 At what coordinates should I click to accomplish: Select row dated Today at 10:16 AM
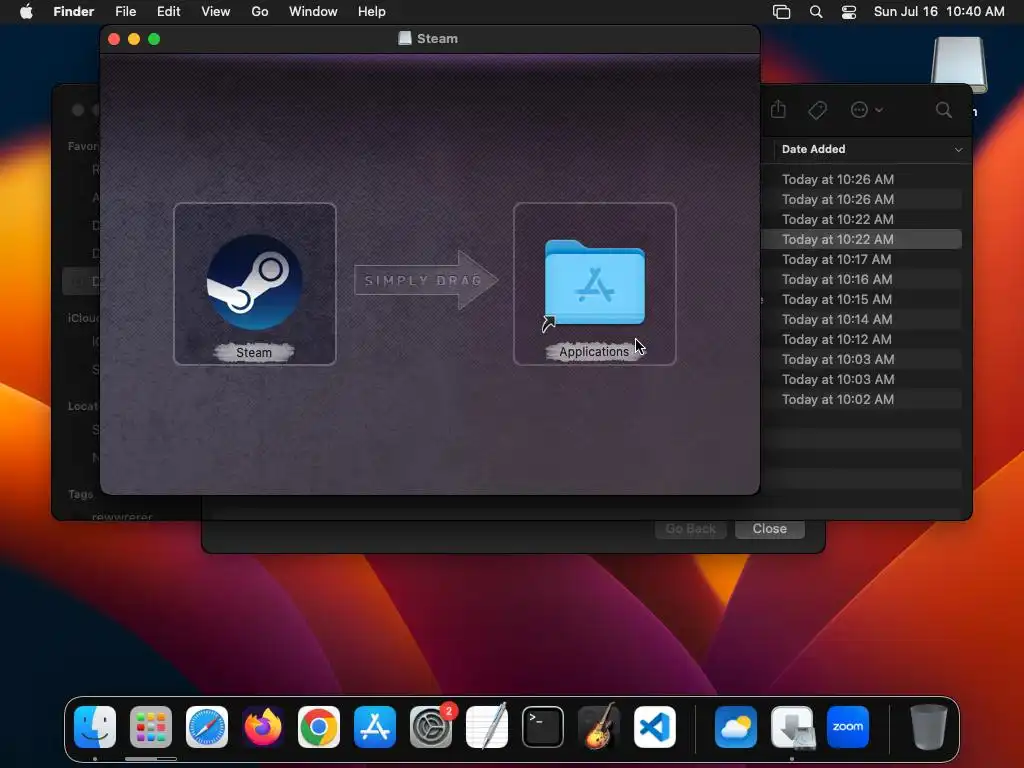(x=862, y=280)
